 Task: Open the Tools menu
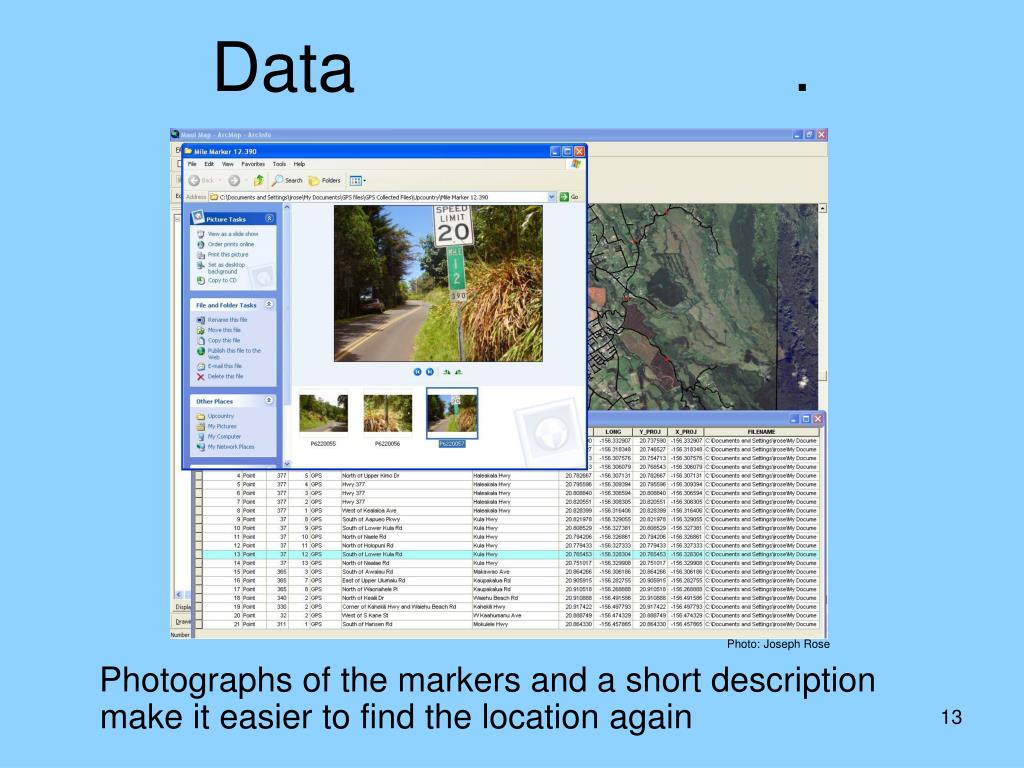click(x=279, y=164)
